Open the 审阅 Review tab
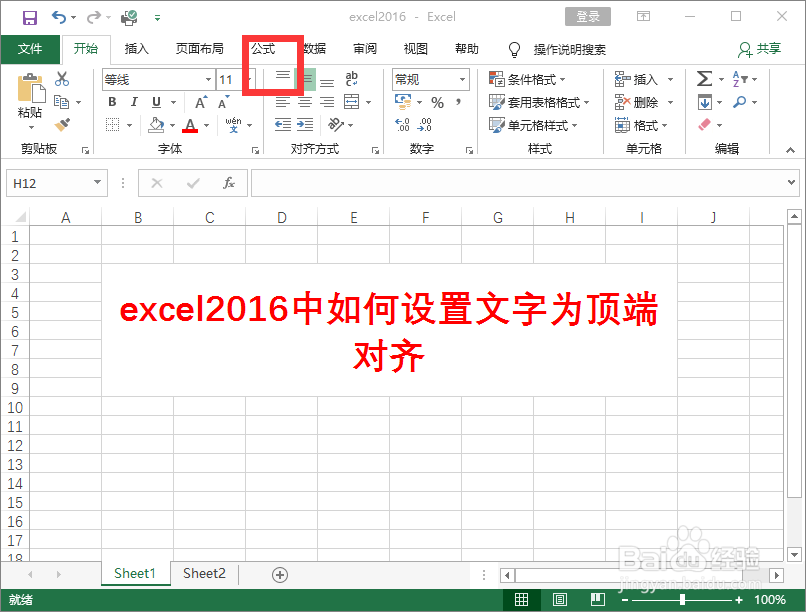806x612 pixels. tap(365, 49)
